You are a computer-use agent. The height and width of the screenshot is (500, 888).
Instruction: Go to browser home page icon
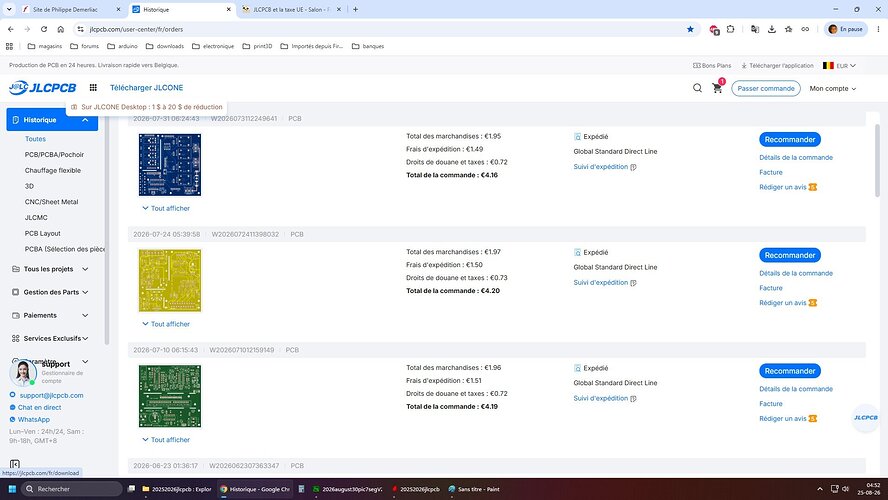pos(61,29)
